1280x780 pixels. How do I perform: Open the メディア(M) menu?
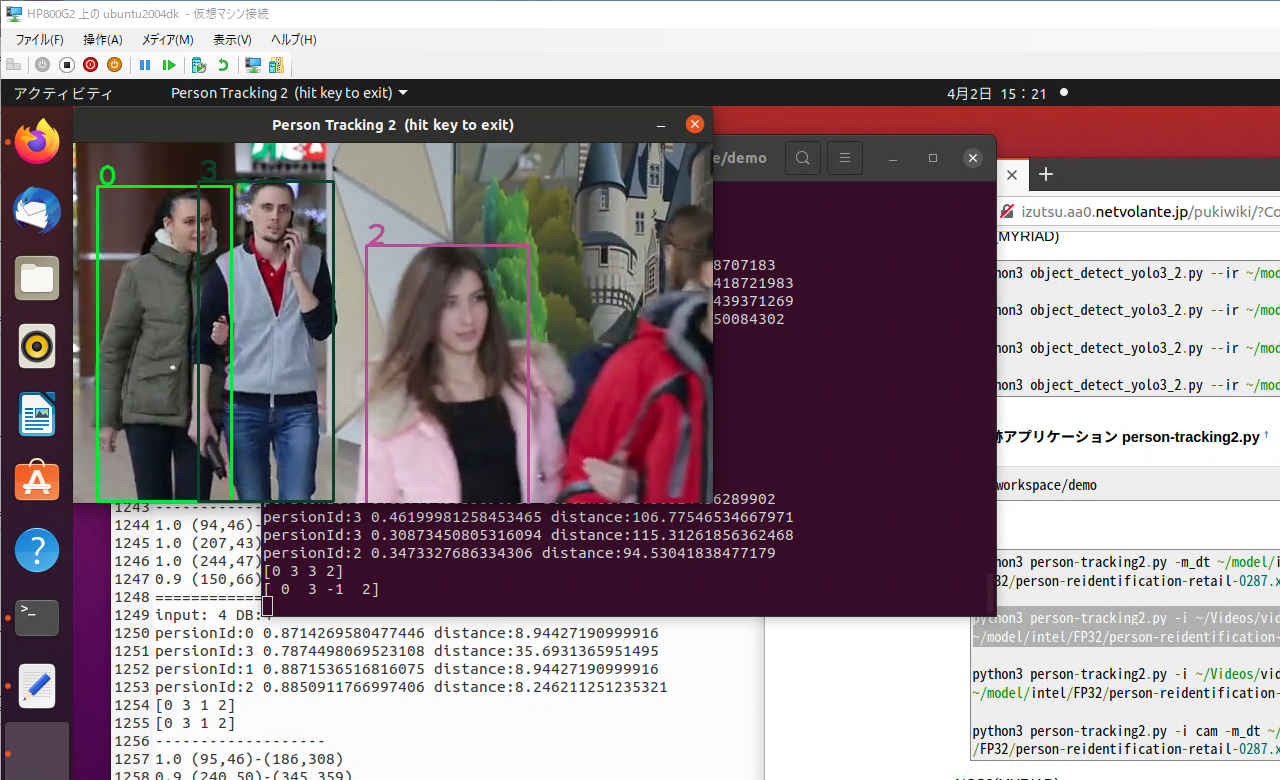pyautogui.click(x=167, y=39)
